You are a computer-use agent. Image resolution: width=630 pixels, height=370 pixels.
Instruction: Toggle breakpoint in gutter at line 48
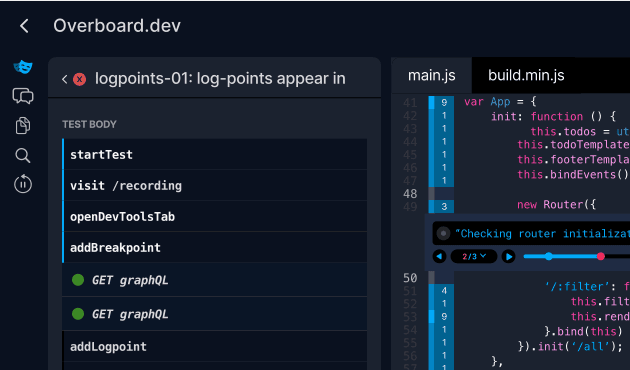point(431,194)
